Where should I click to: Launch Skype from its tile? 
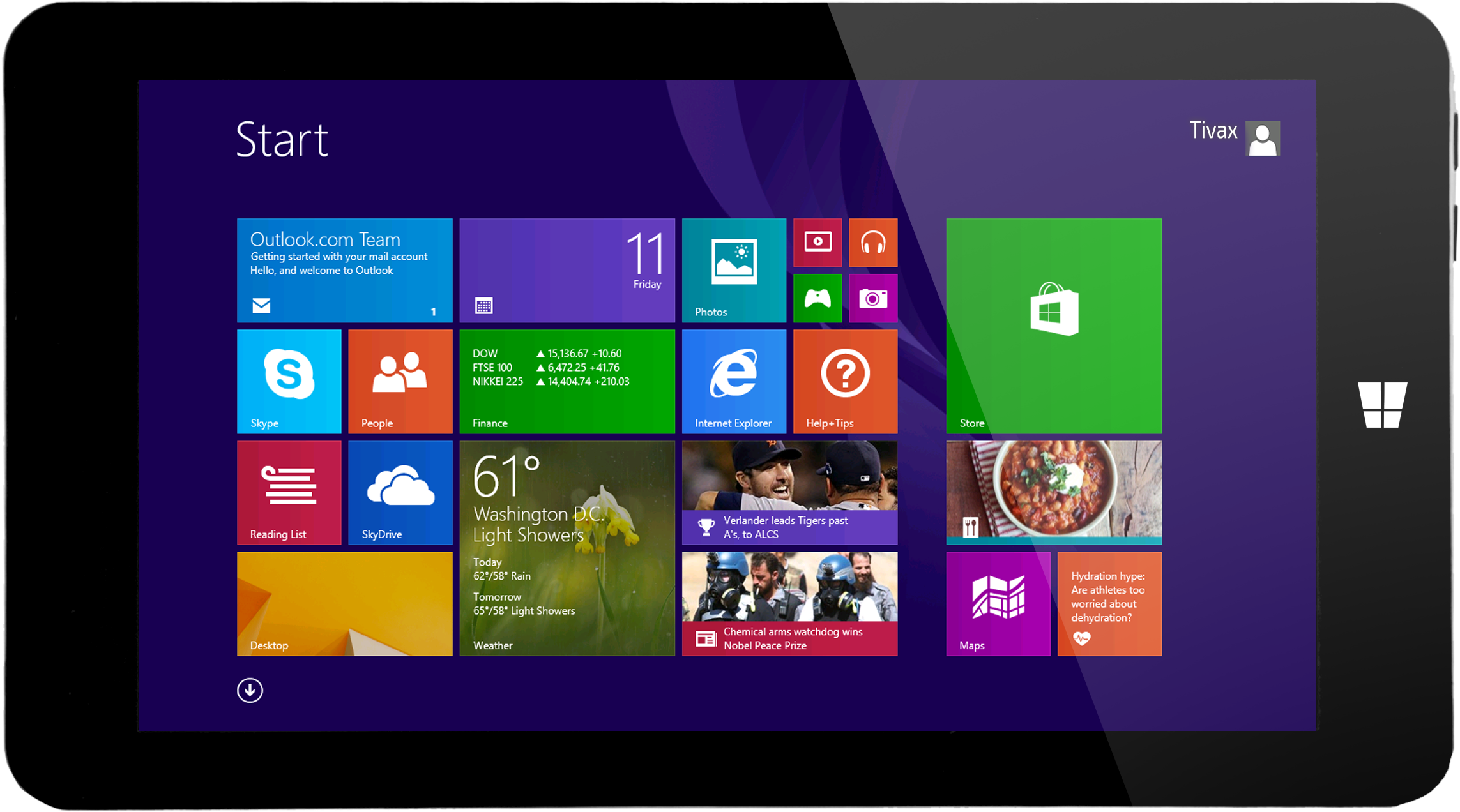click(289, 382)
